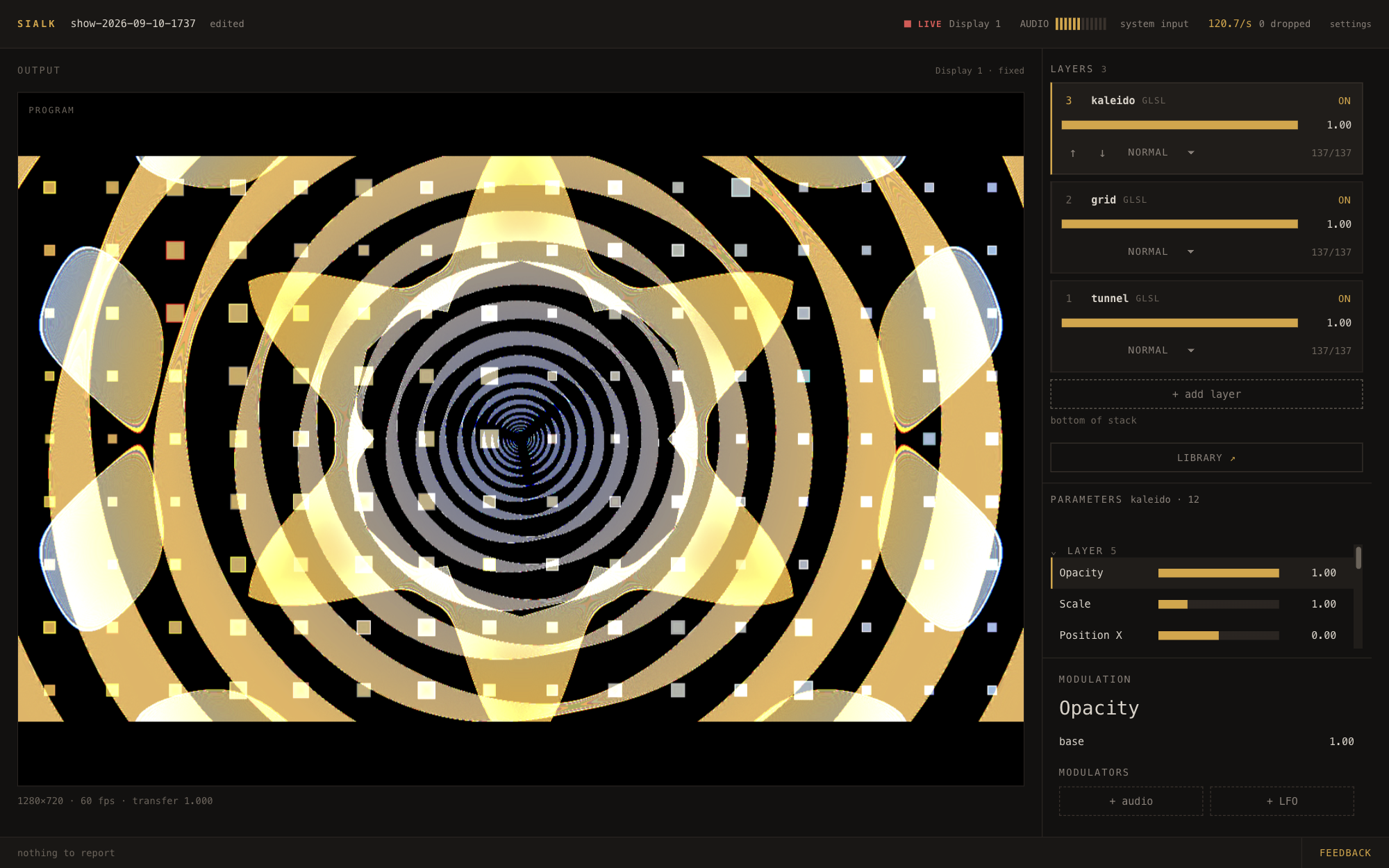Click tunnel 137/137 counter
The height and width of the screenshot is (868, 1389).
[1331, 351]
